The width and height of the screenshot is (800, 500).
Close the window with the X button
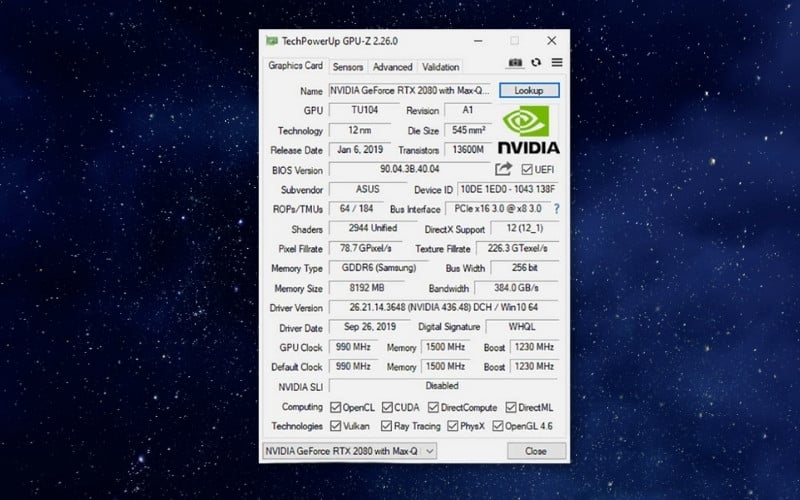552,41
